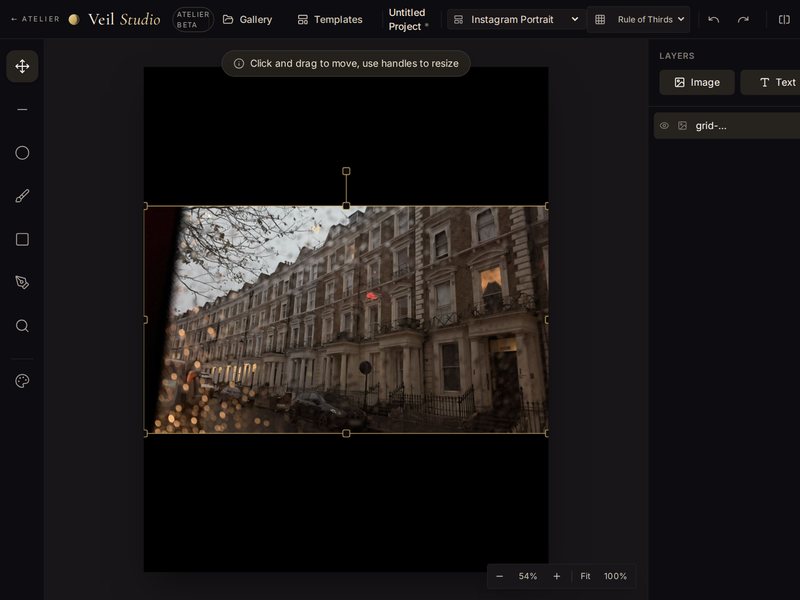Viewport: 800px width, 600px height.
Task: Click the info icon in the hint bar
Action: point(238,63)
